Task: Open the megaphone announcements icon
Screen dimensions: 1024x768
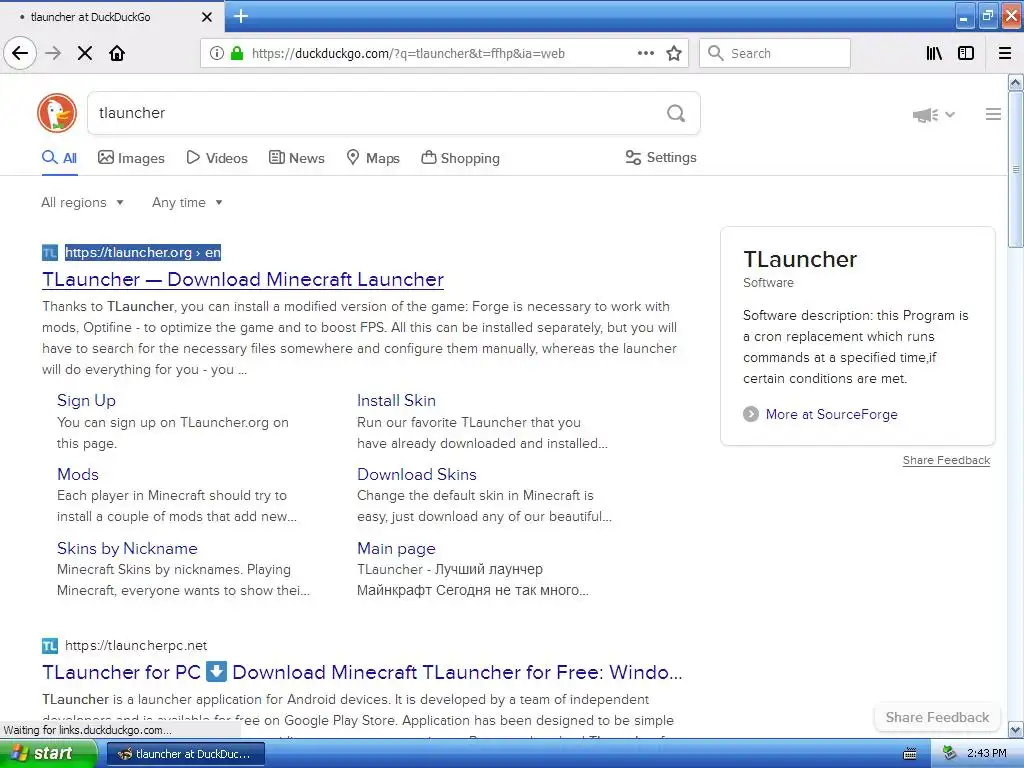Action: (x=925, y=115)
